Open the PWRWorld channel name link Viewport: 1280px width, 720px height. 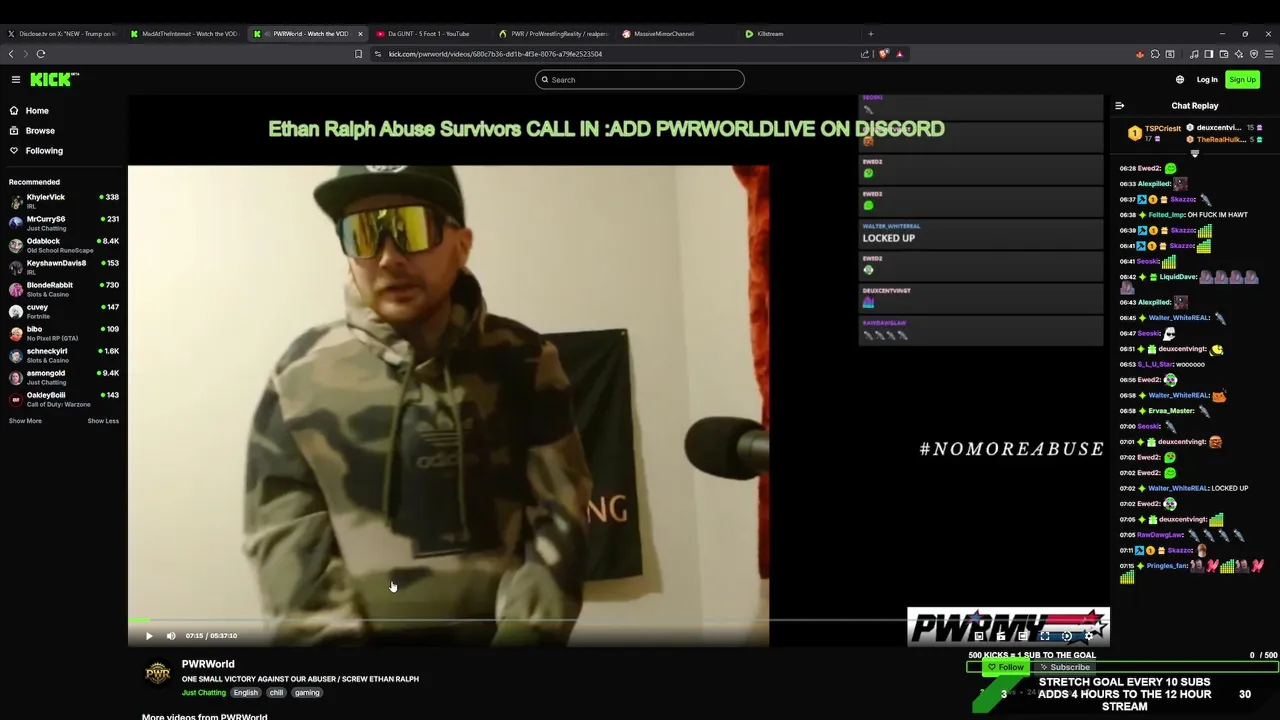(208, 664)
